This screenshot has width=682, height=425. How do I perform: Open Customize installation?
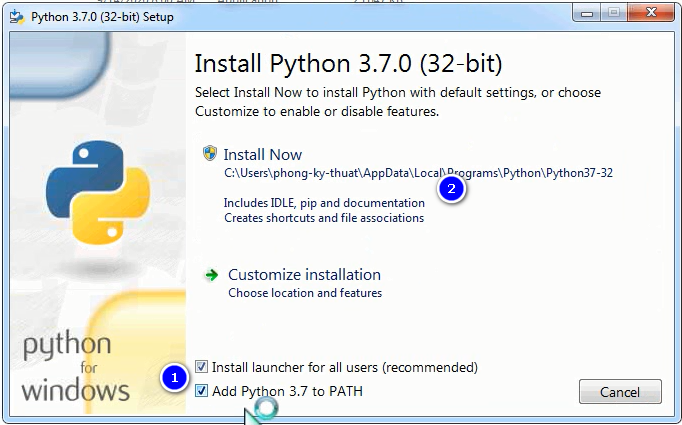coord(304,275)
